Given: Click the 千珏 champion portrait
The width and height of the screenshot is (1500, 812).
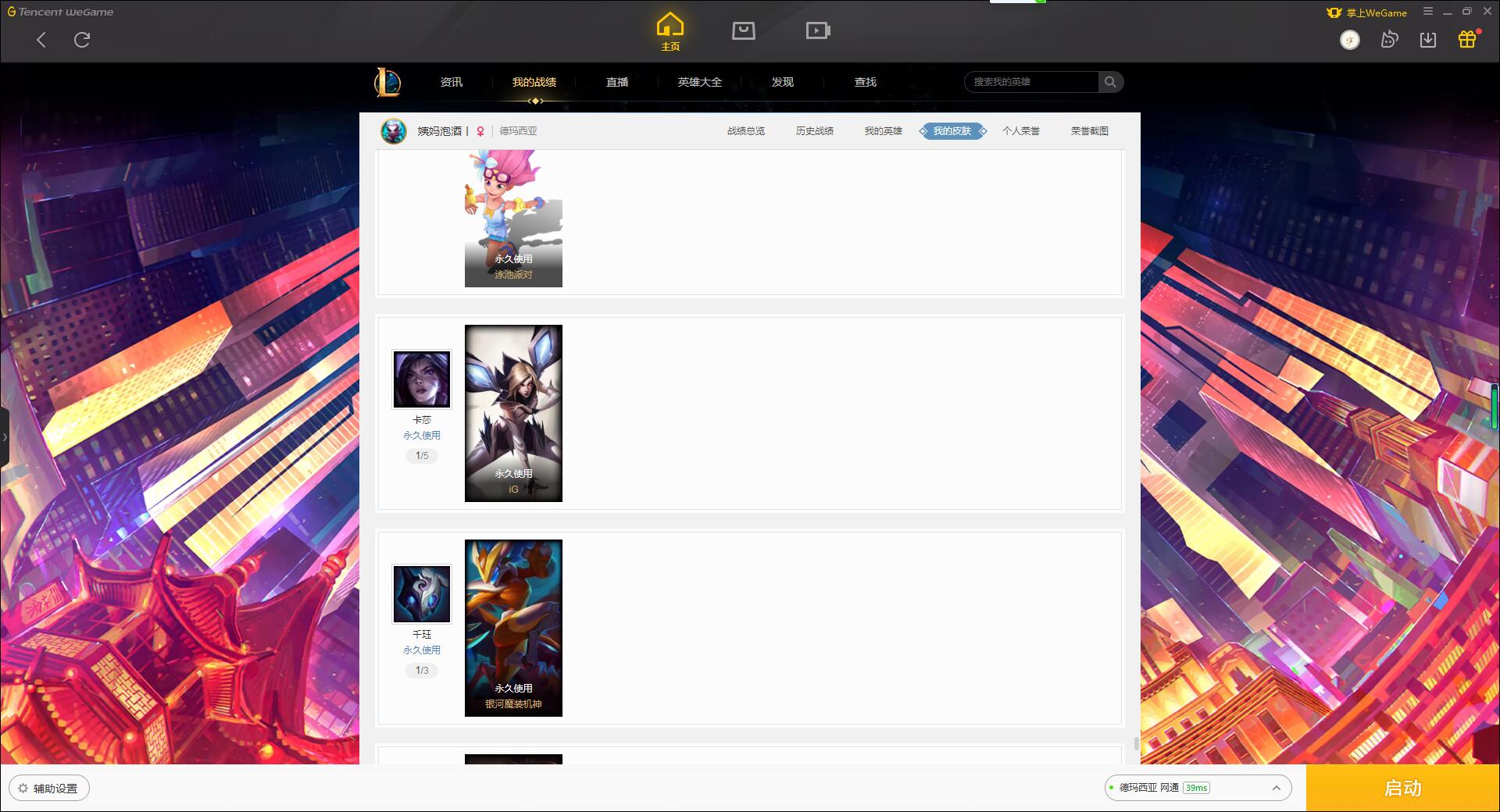Looking at the screenshot, I should [422, 594].
